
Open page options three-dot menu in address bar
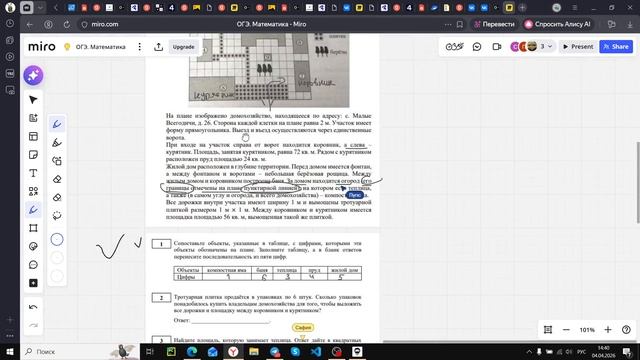click(448, 24)
